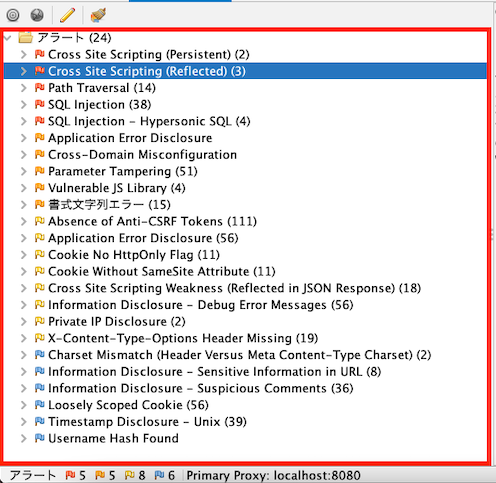This screenshot has width=496, height=483.
Task: Select Cross-Domain Misconfiguration alert
Action: pyautogui.click(x=142, y=154)
